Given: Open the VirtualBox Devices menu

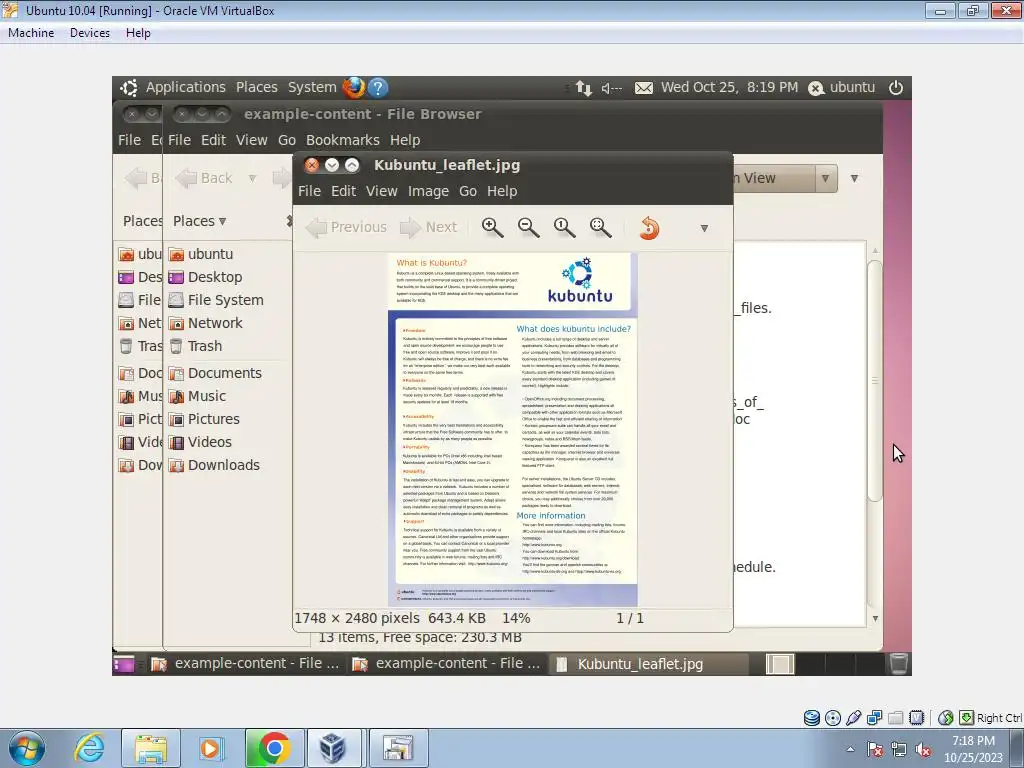Looking at the screenshot, I should tap(90, 33).
